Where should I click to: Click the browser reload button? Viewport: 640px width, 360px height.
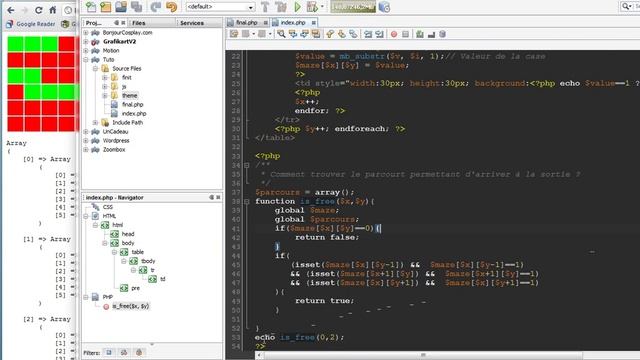(x=38, y=10)
